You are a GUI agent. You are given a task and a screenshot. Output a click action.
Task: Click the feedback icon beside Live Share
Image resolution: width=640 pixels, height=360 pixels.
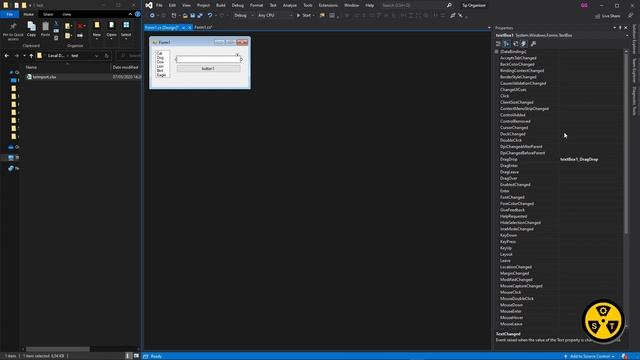pyautogui.click(x=631, y=16)
